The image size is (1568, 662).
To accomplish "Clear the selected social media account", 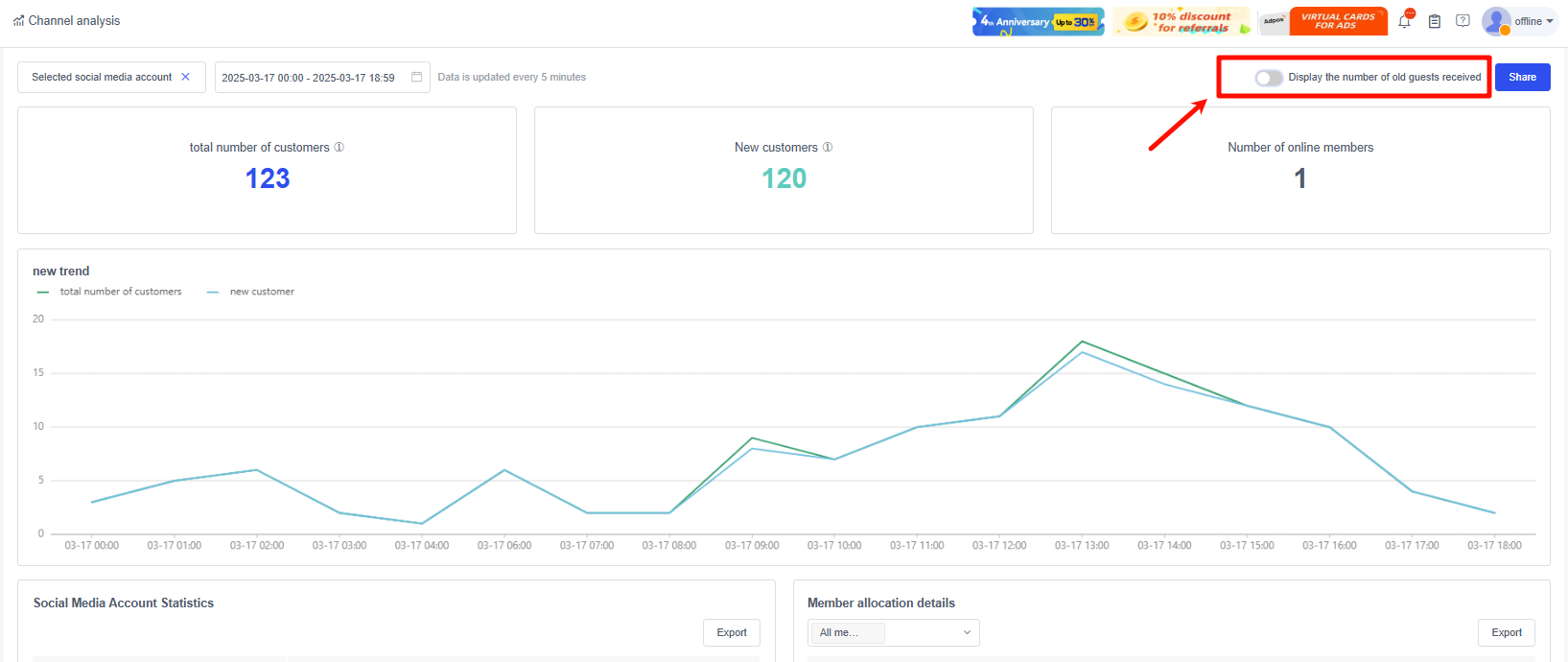I will [x=186, y=77].
